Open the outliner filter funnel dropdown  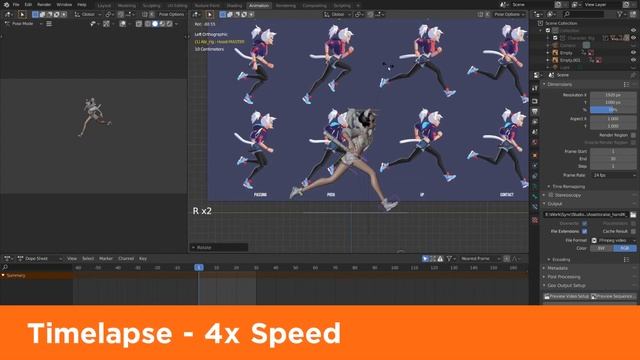(622, 14)
